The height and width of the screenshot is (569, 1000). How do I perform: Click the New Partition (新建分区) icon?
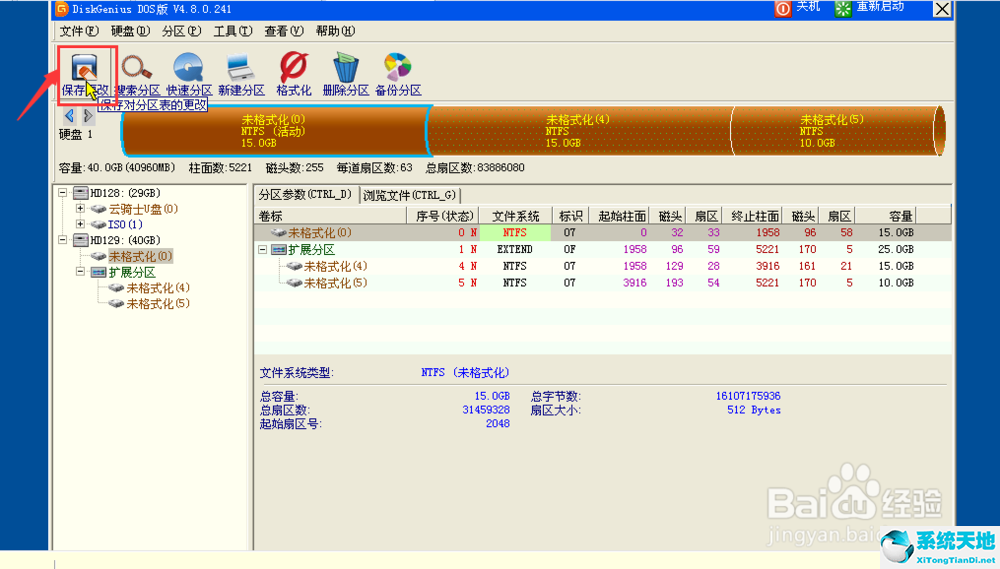click(241, 68)
